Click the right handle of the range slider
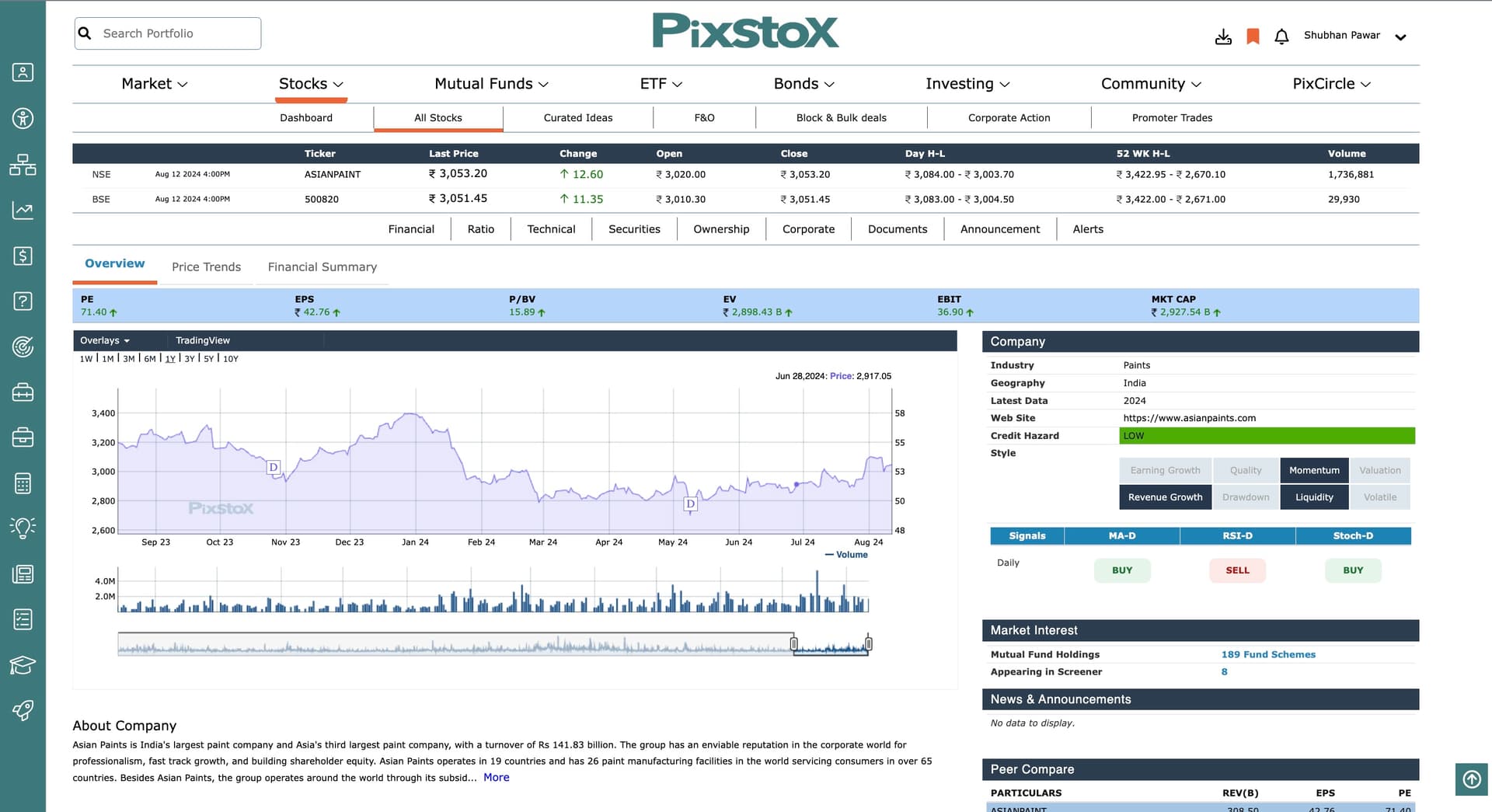Screen dimensions: 1492x812 coord(868,643)
